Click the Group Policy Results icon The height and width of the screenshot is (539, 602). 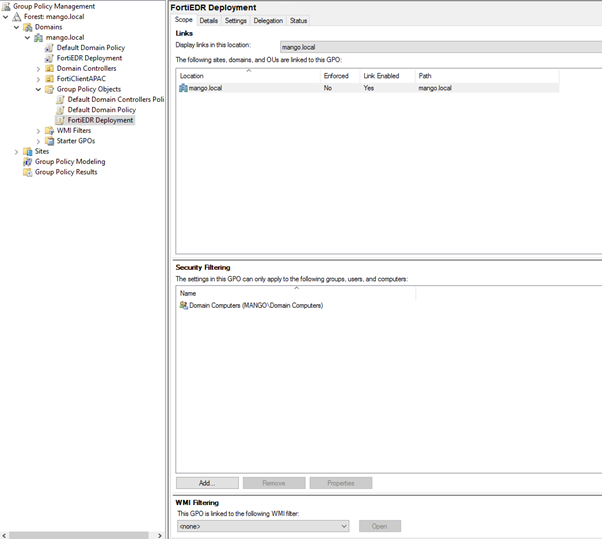(x=28, y=172)
